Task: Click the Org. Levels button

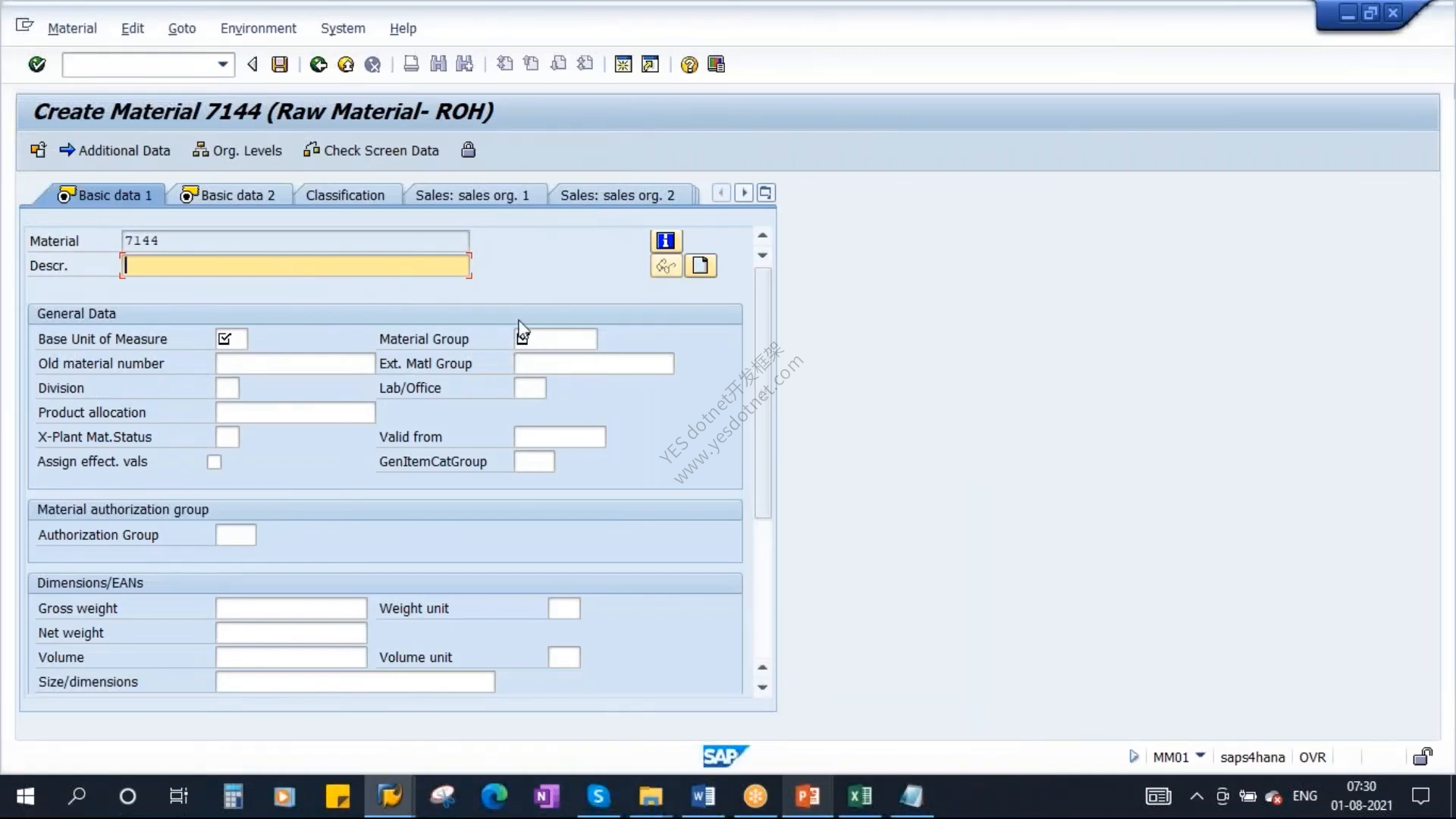Action: click(x=237, y=150)
